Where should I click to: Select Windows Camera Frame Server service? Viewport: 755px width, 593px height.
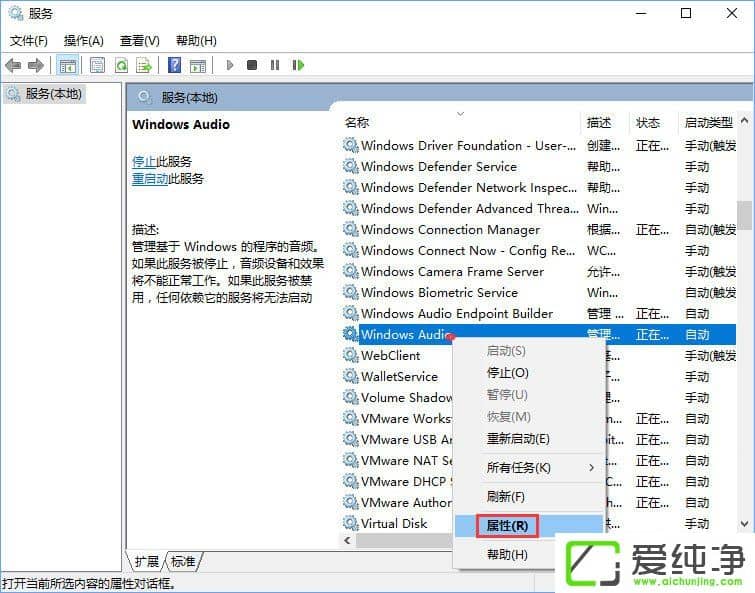point(452,271)
